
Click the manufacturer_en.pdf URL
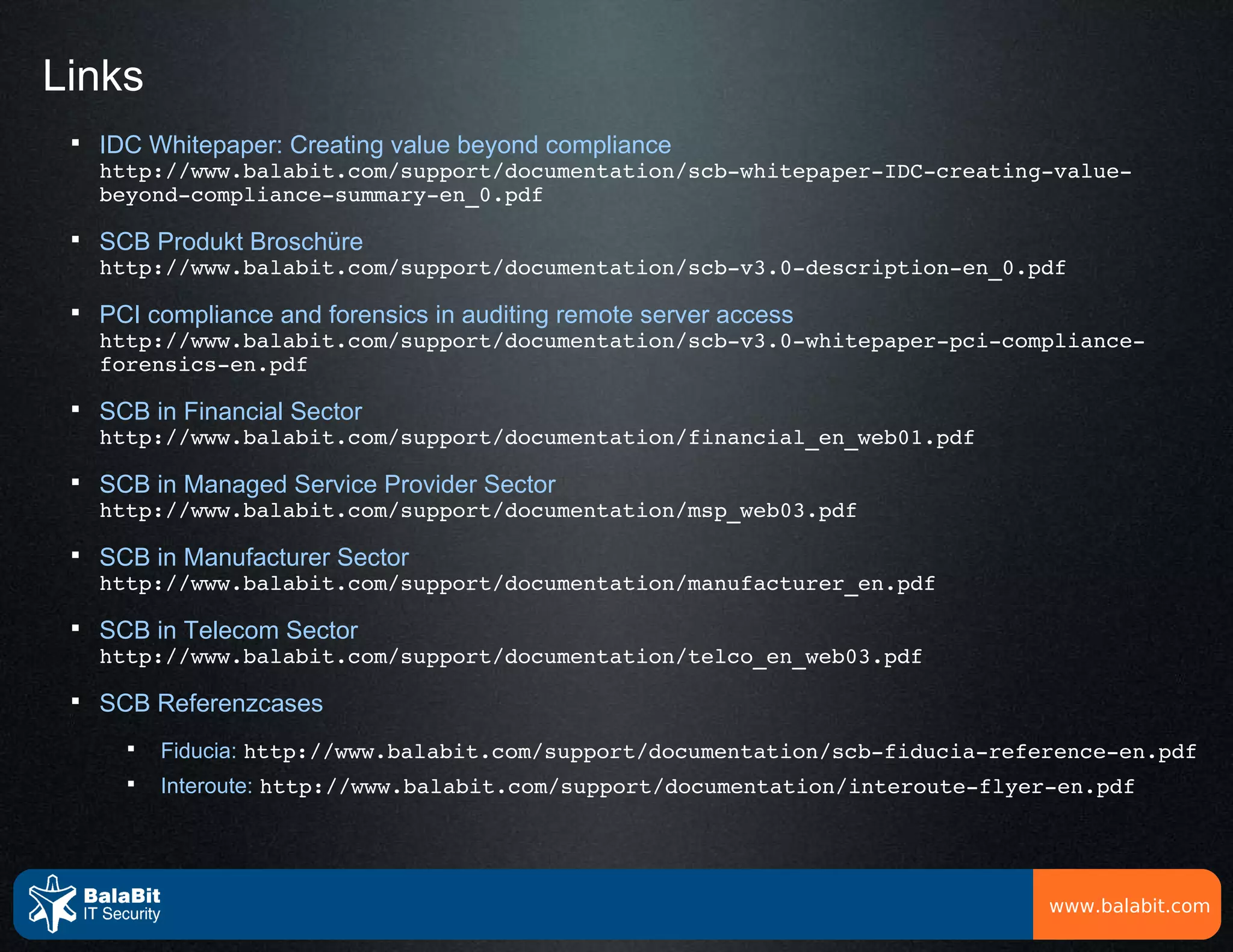click(517, 584)
